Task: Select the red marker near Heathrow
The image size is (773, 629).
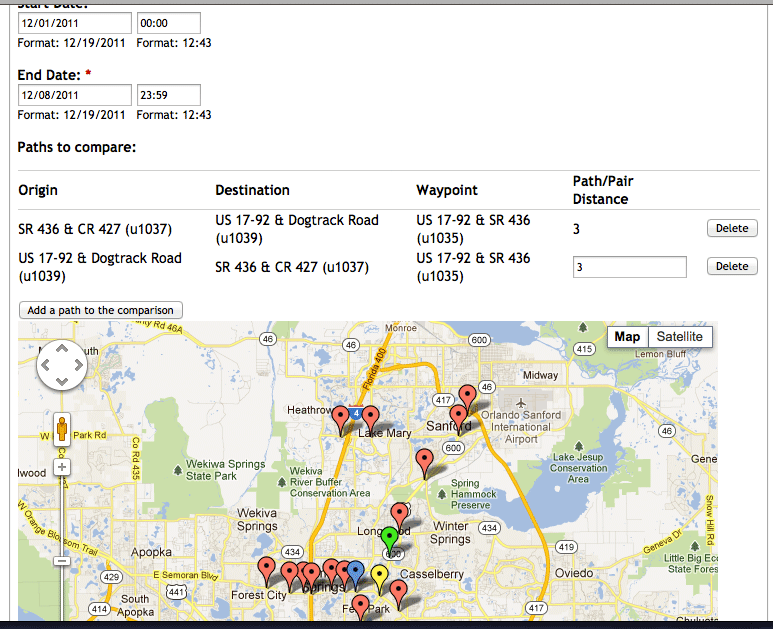Action: pos(341,417)
